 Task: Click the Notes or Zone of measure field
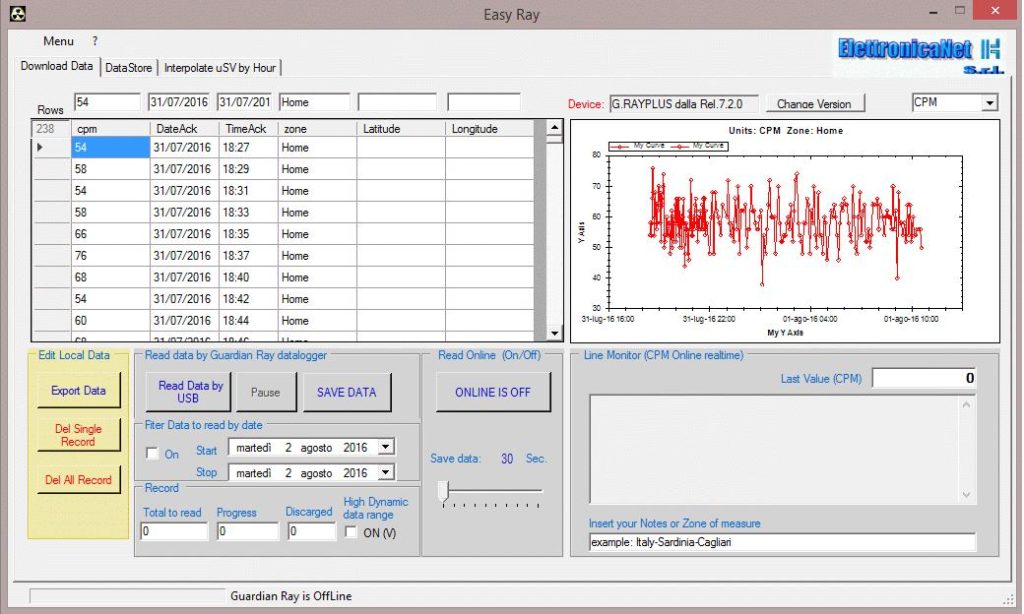[x=782, y=542]
